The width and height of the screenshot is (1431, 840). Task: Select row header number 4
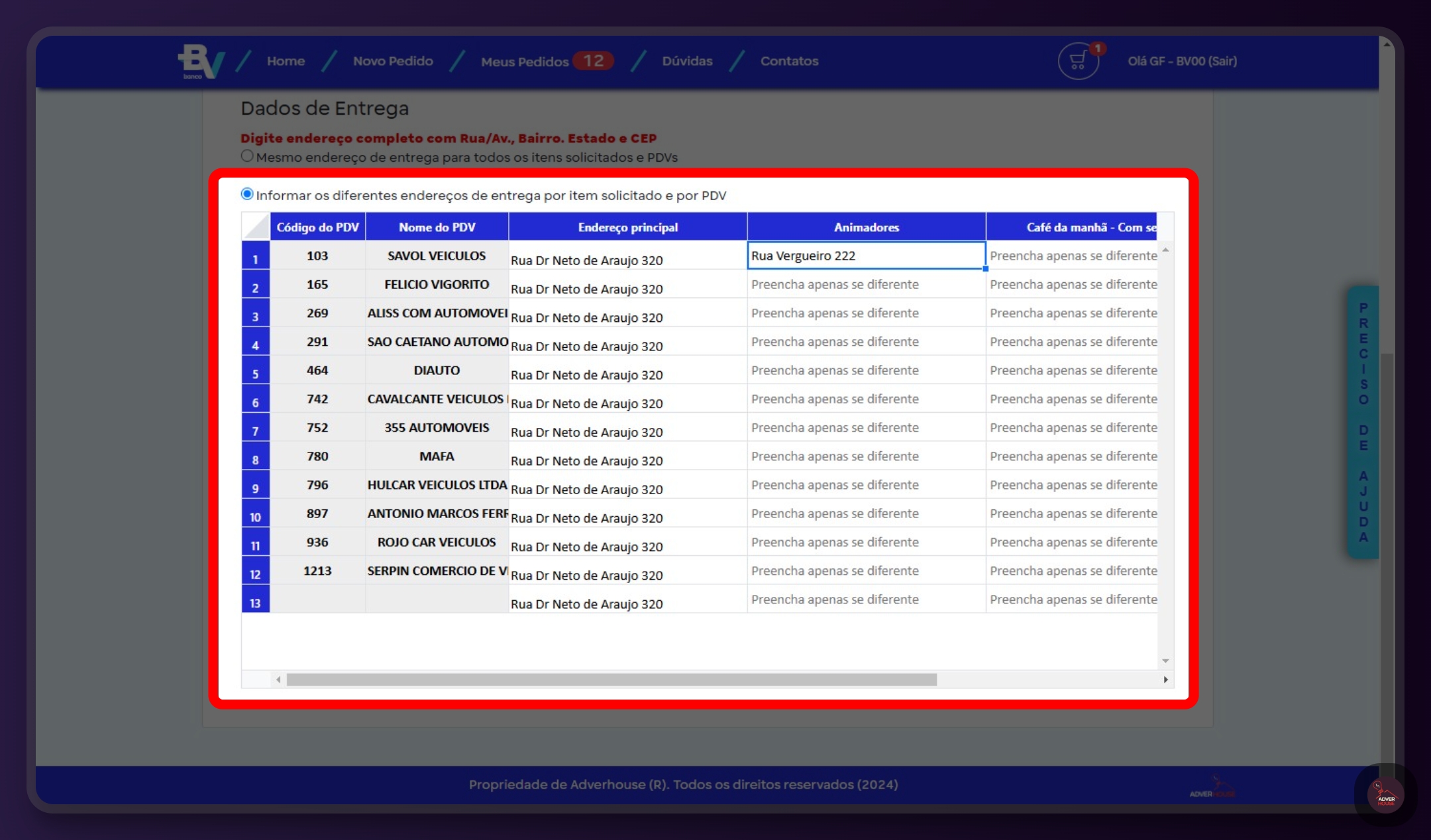click(x=256, y=342)
